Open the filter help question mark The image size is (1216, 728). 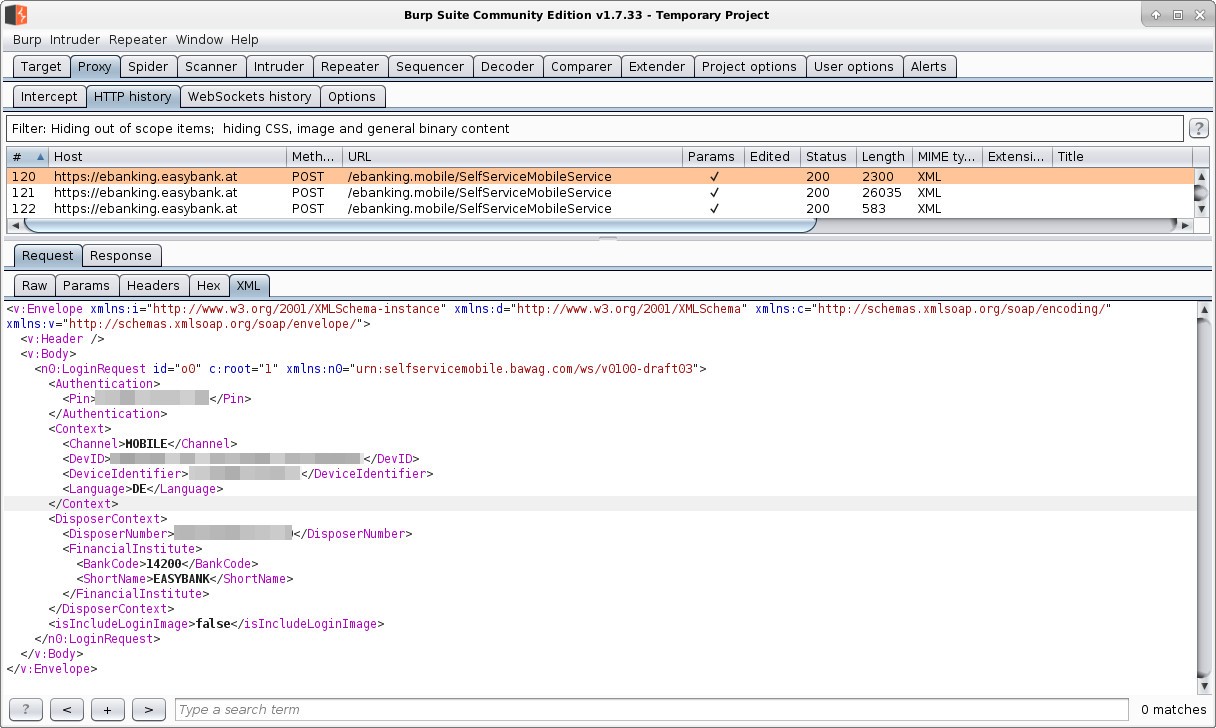point(1198,128)
